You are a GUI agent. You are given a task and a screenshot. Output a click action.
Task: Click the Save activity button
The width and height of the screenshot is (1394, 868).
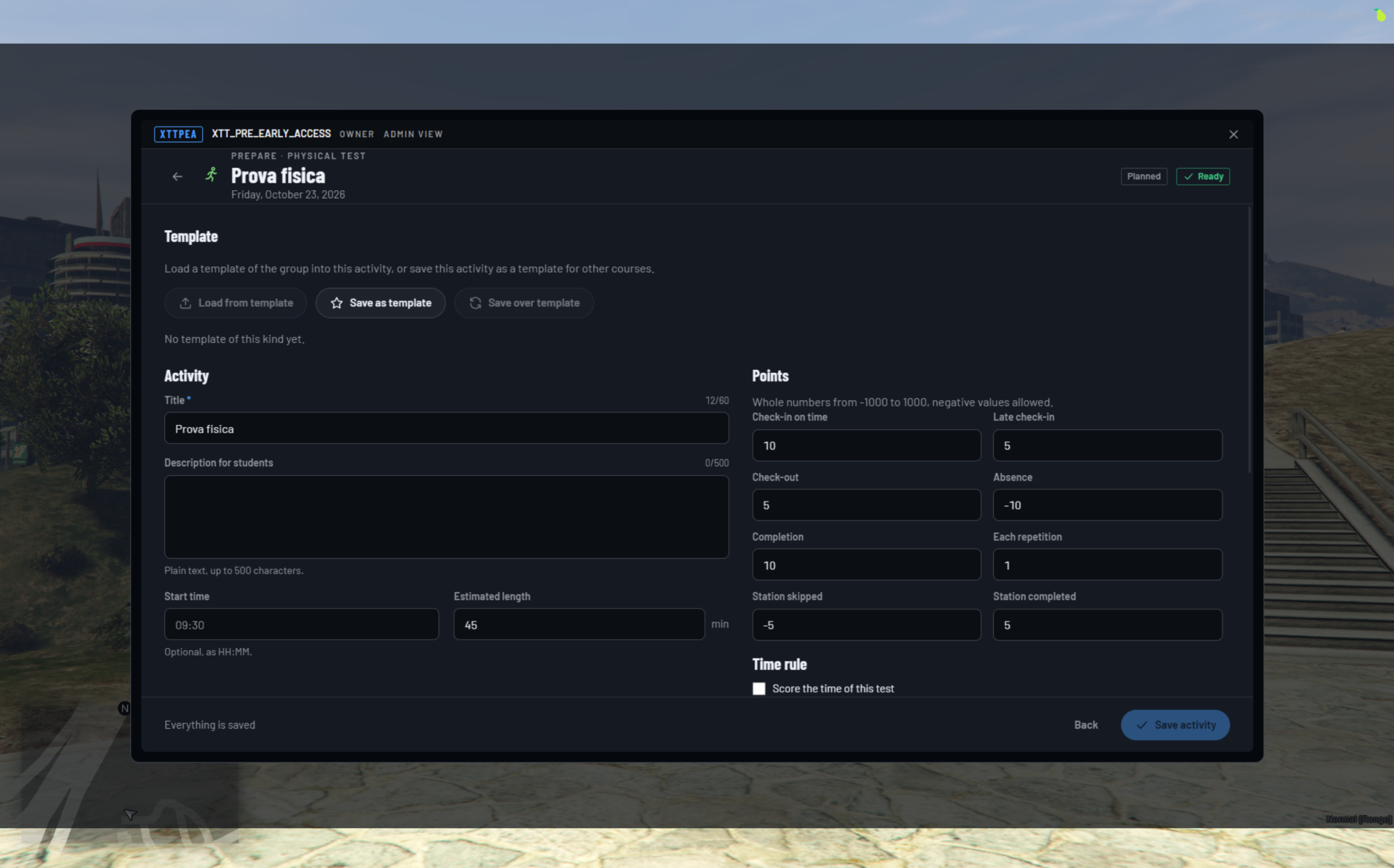[x=1175, y=725]
